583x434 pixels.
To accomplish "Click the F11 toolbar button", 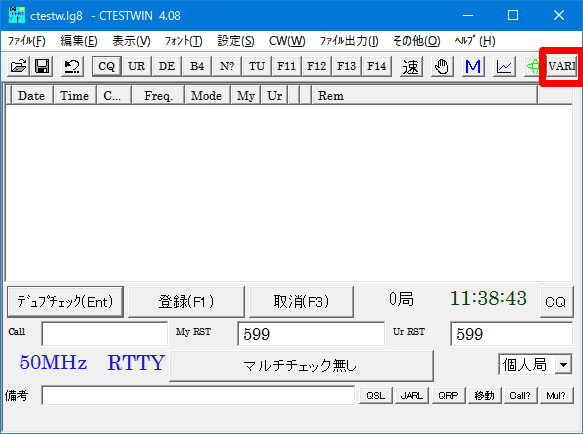I will tap(287, 67).
